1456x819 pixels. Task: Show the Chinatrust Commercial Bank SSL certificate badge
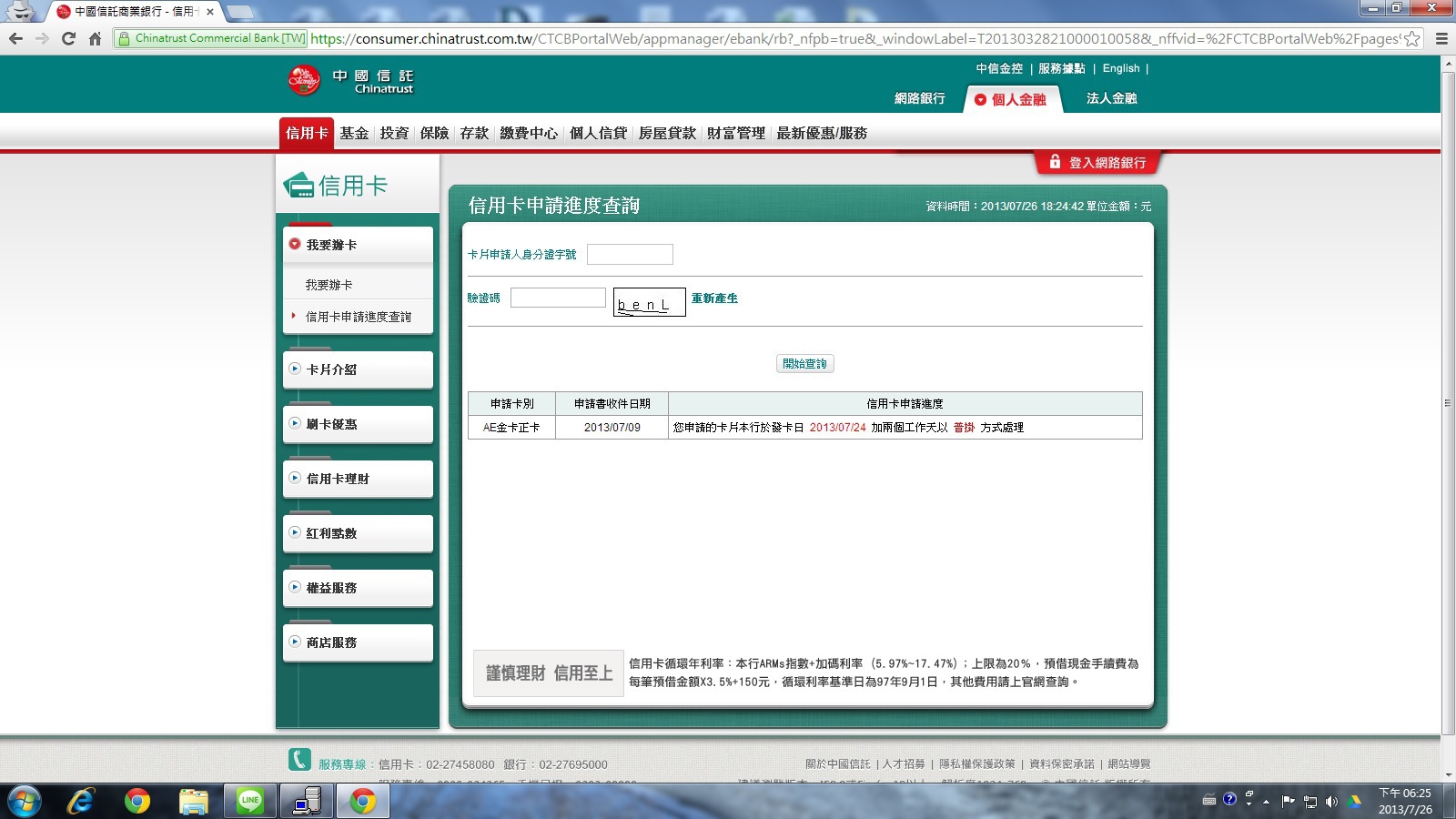coord(211,38)
